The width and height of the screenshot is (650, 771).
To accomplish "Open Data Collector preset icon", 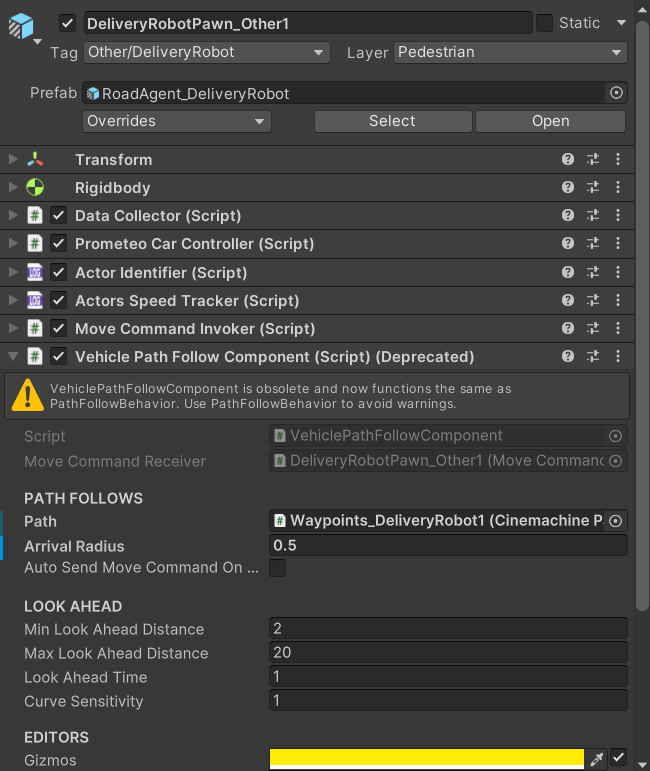I will [x=593, y=215].
